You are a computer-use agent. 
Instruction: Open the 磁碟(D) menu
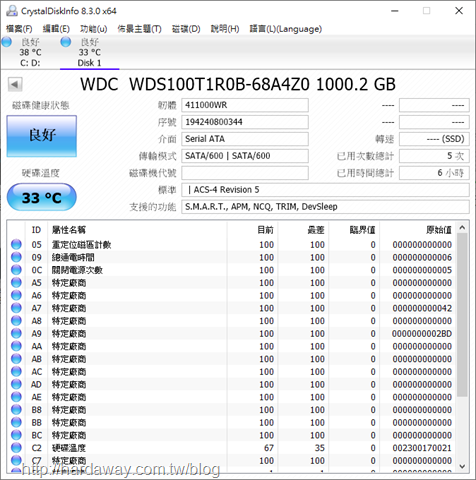click(186, 29)
